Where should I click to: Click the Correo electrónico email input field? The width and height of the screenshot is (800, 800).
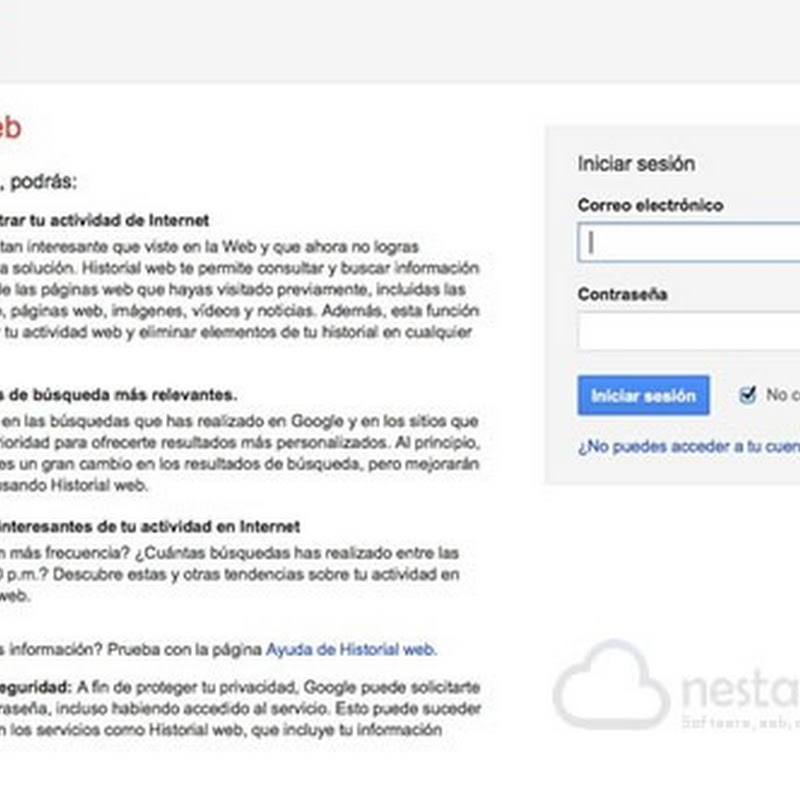coord(689,242)
